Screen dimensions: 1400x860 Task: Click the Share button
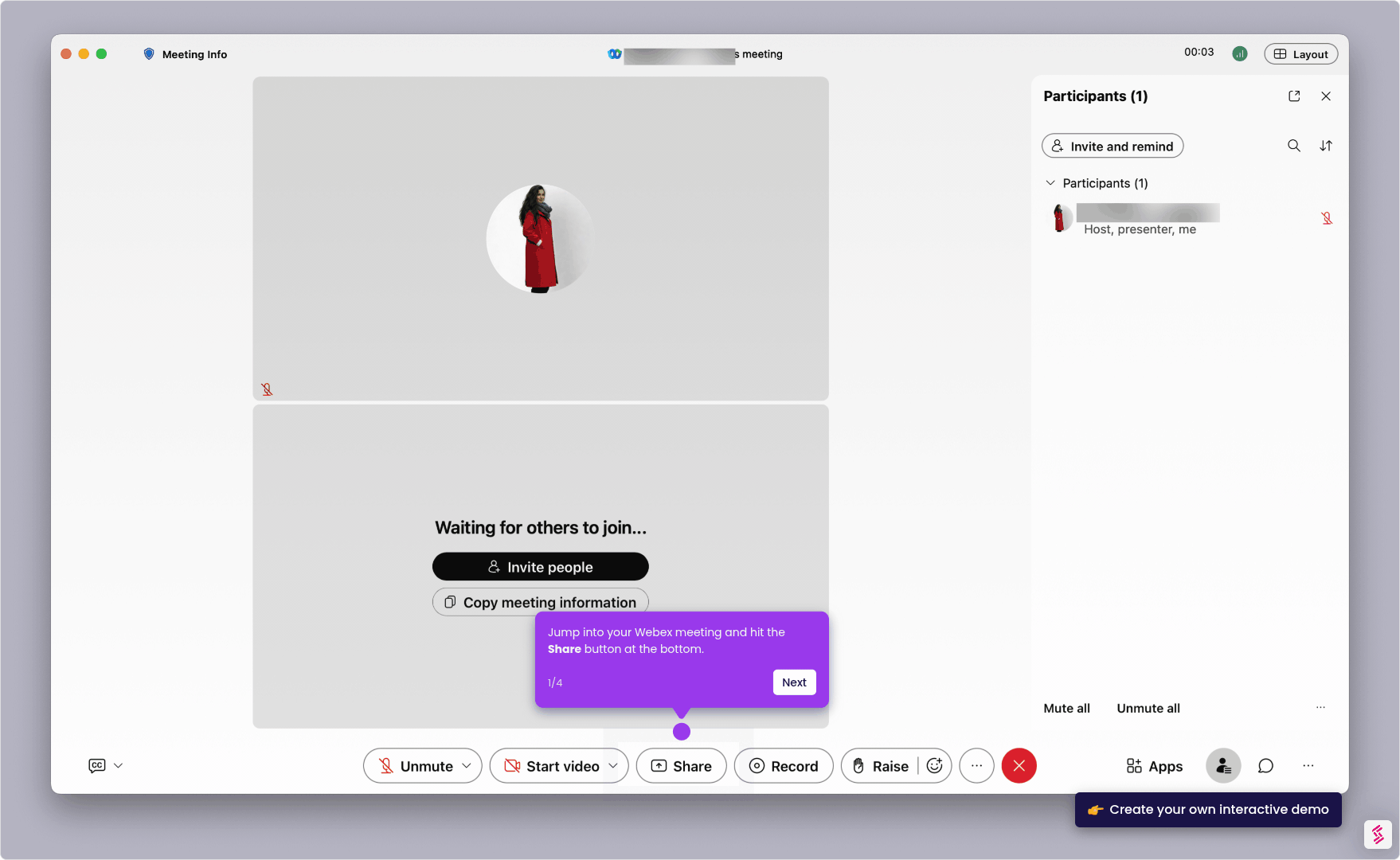[682, 766]
